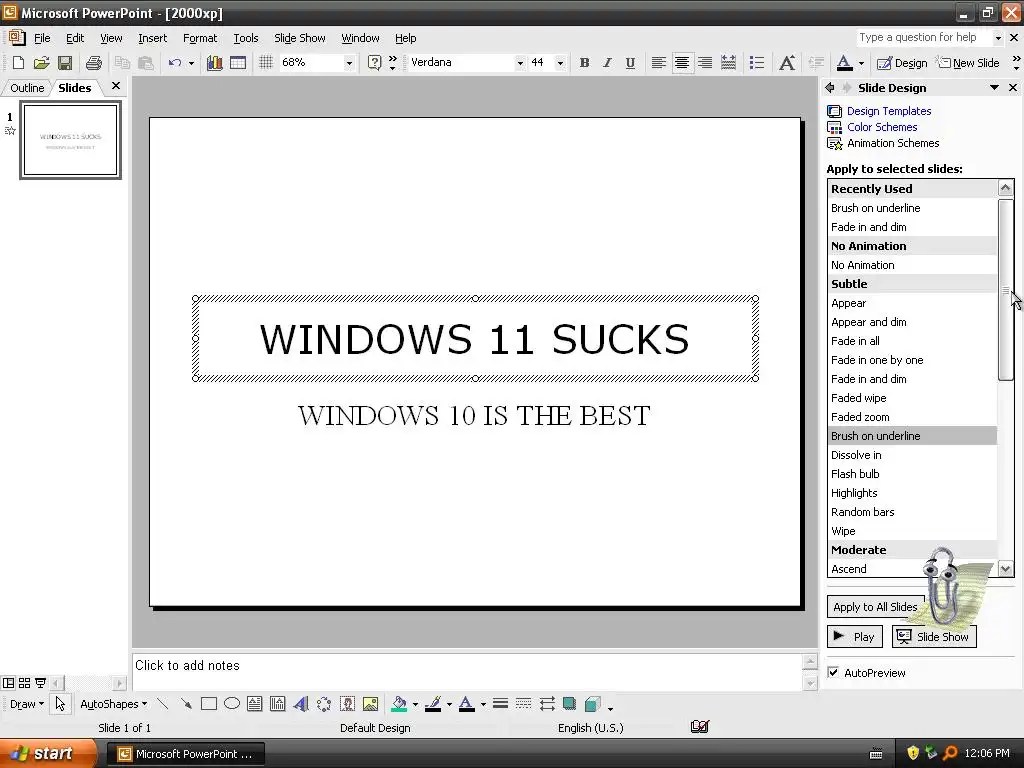This screenshot has height=768, width=1024.
Task: Open the font size 44 dropdown
Action: point(560,63)
